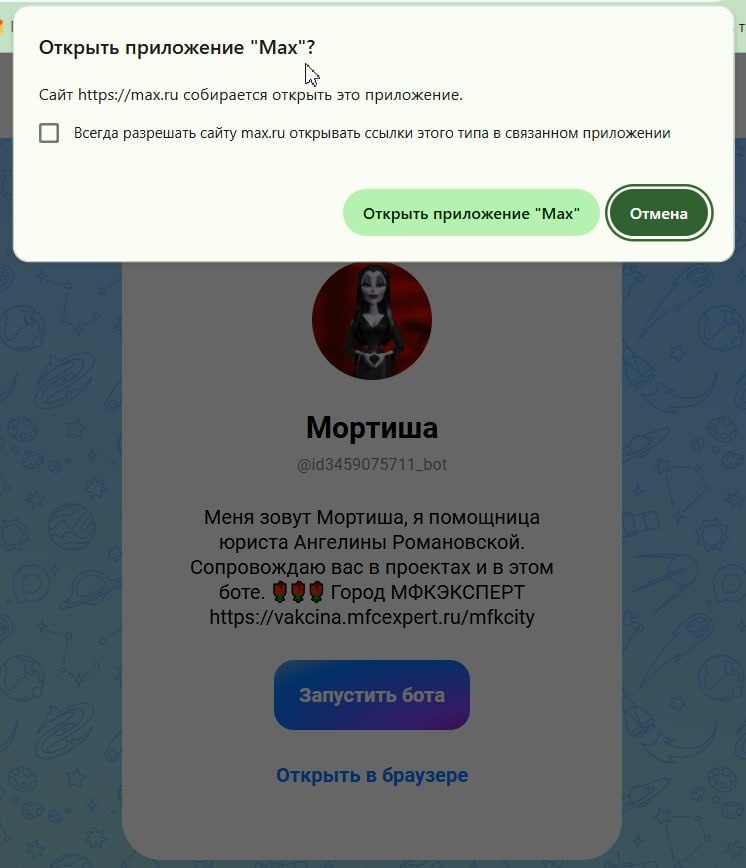Click the first red rose emoji
746x868 pixels.
pyautogui.click(x=281, y=592)
